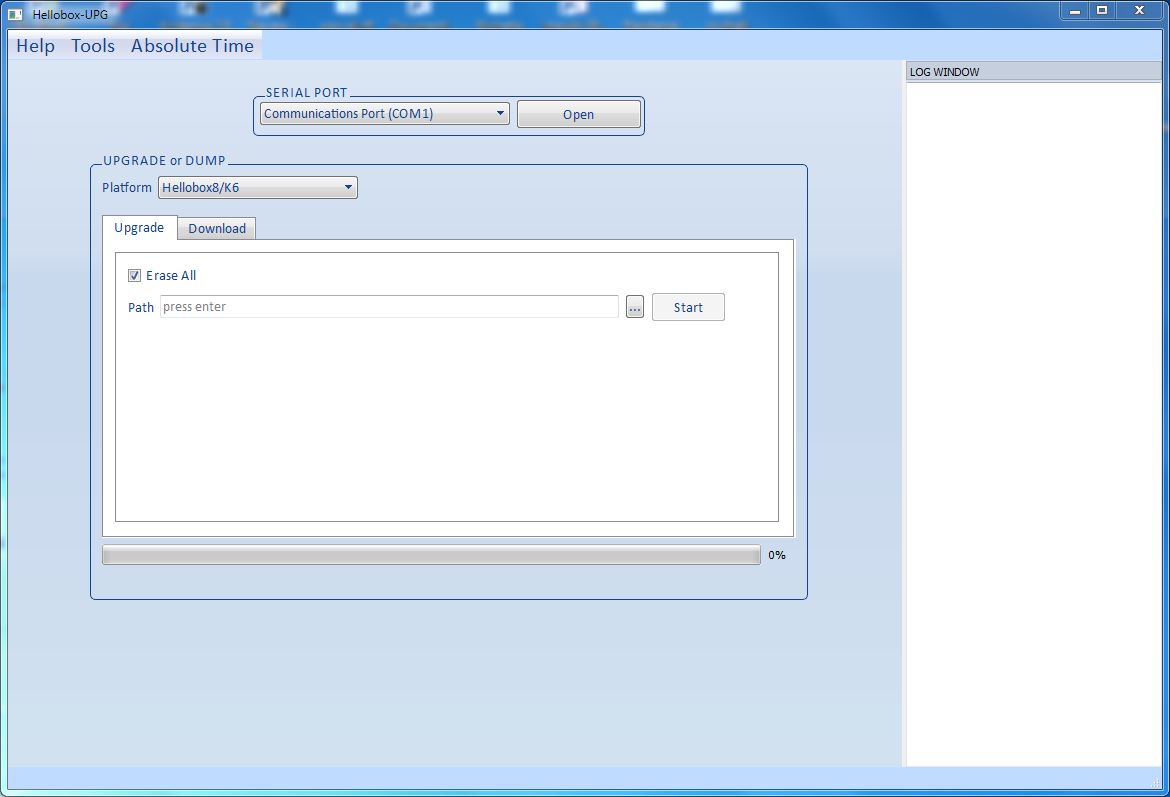This screenshot has width=1170, height=797.
Task: Click inside the log window area
Action: tap(1033, 424)
